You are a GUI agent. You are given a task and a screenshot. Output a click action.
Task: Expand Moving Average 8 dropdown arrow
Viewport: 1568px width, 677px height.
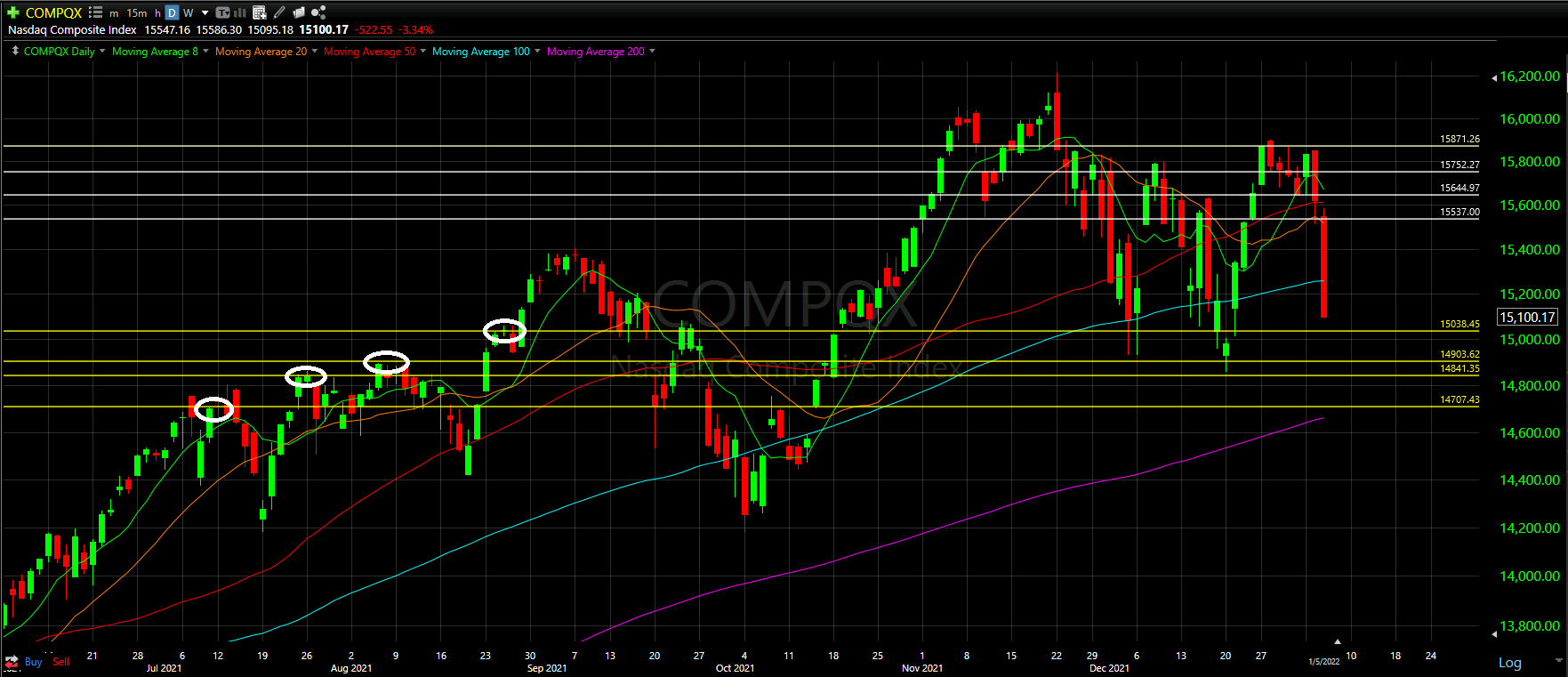click(x=205, y=51)
